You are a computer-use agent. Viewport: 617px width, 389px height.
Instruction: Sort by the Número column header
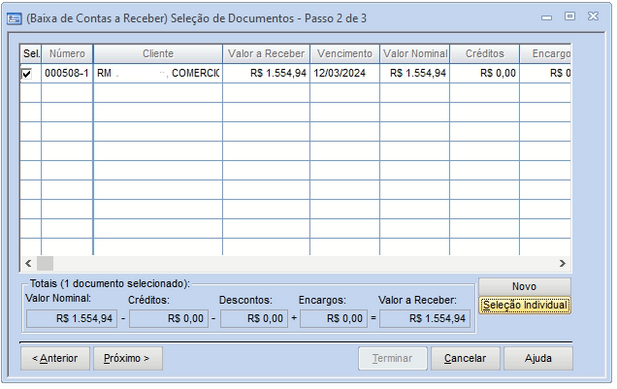click(67, 53)
